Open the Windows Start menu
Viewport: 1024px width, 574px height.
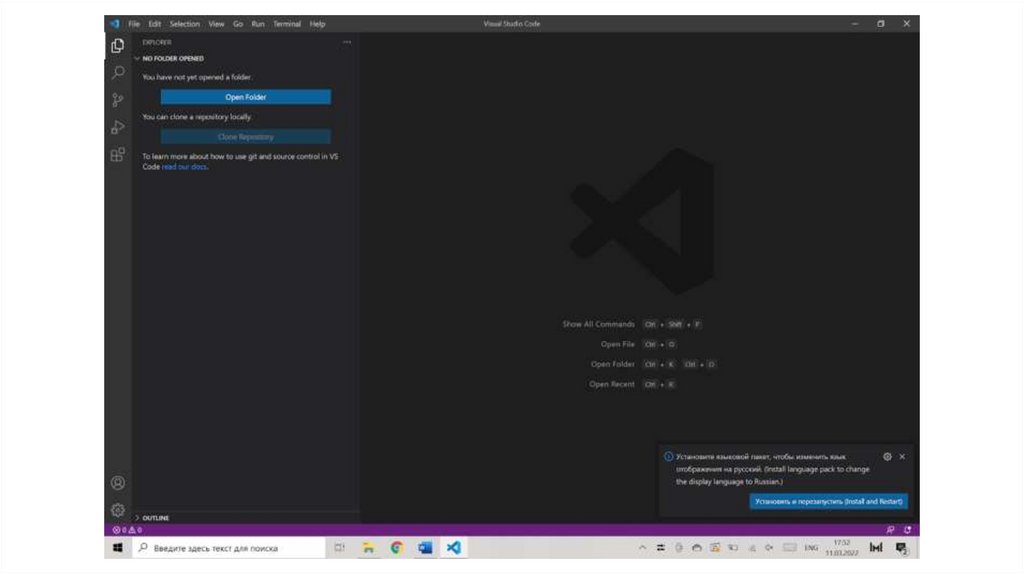click(118, 548)
